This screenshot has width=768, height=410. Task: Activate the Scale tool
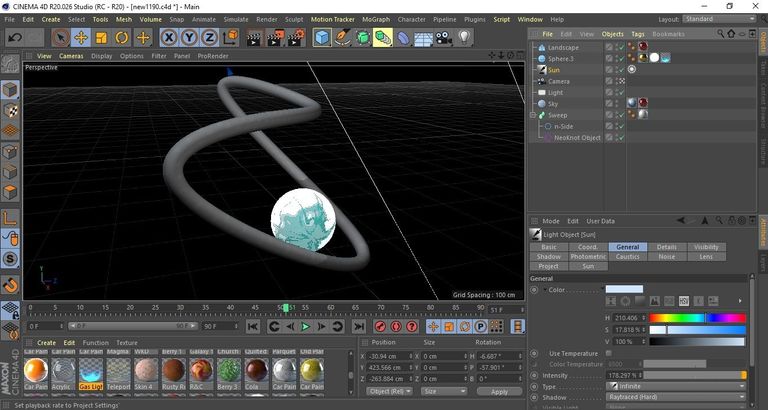(x=101, y=38)
